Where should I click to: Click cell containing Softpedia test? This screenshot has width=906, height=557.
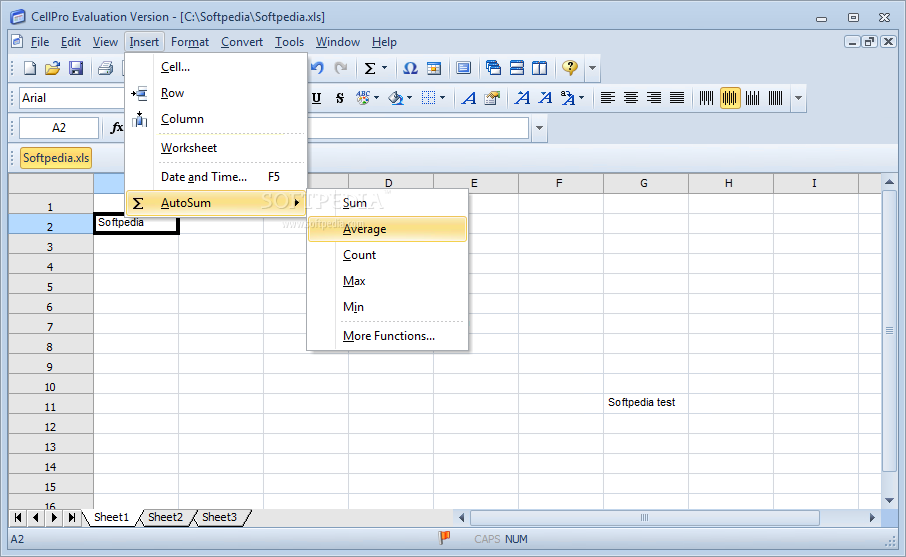point(645,403)
